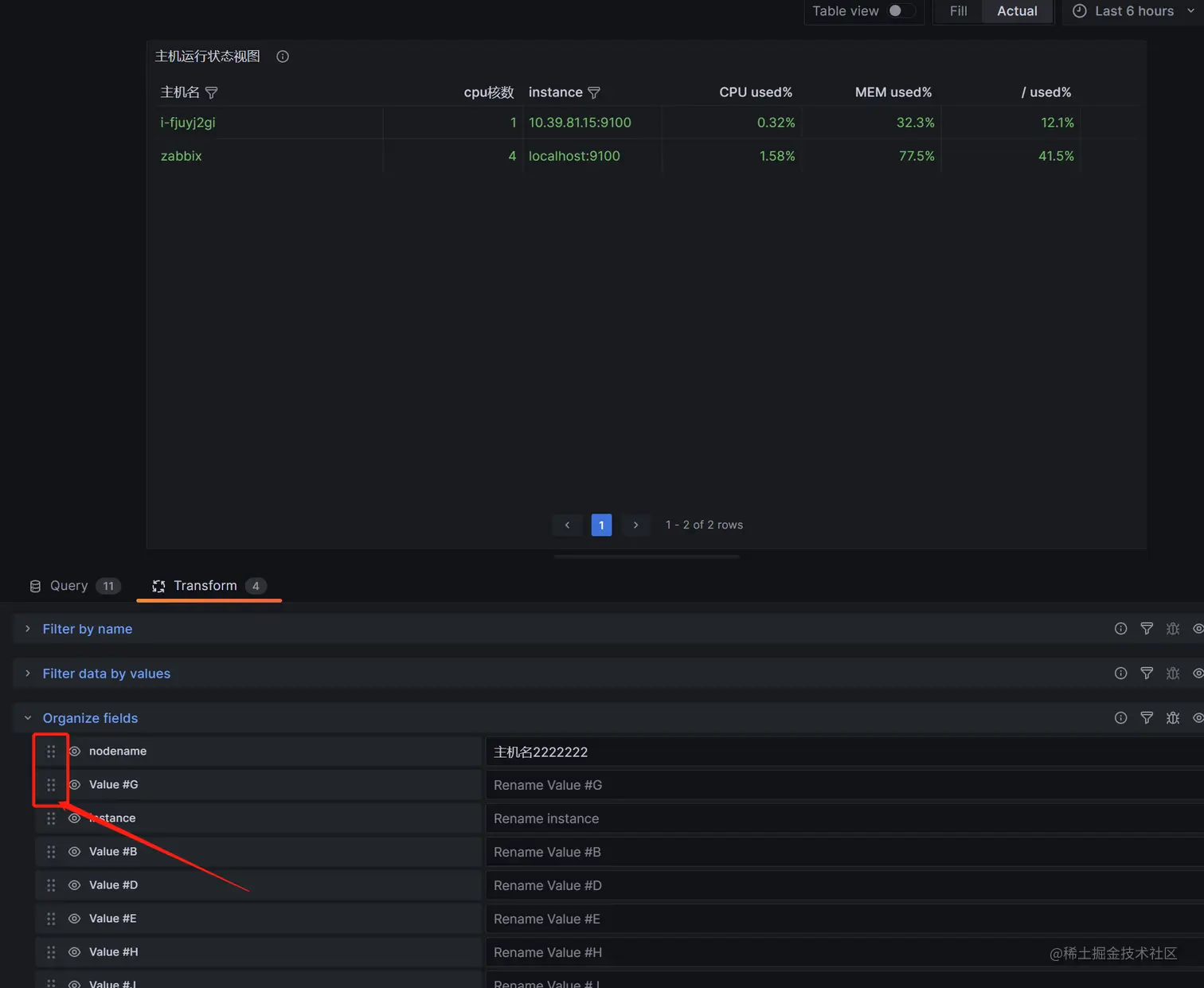Collapse the Organize fields chevron
Screen dimensions: 1204x988
pos(28,718)
